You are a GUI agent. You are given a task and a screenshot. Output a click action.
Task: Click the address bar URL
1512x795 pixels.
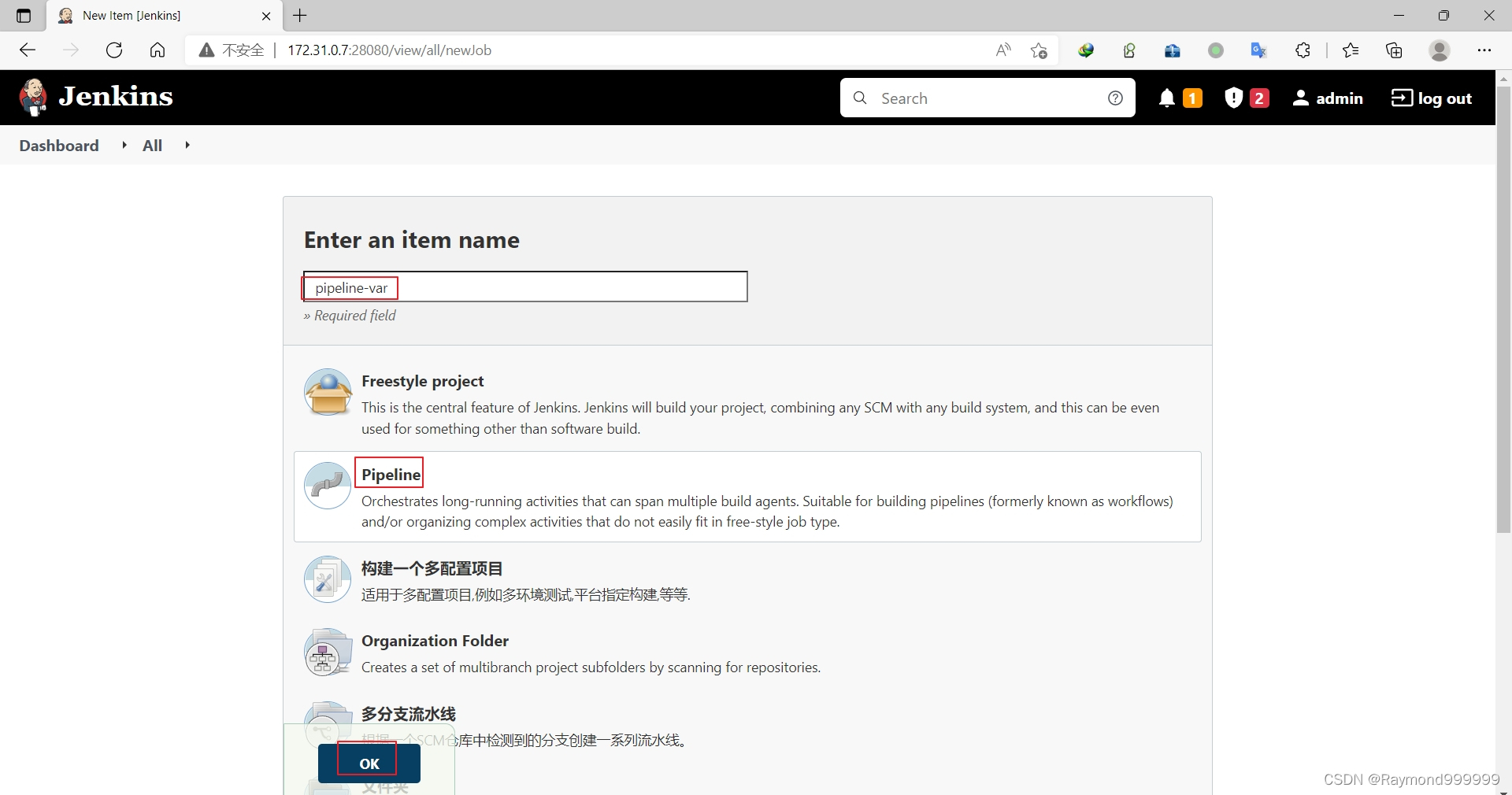pos(389,50)
